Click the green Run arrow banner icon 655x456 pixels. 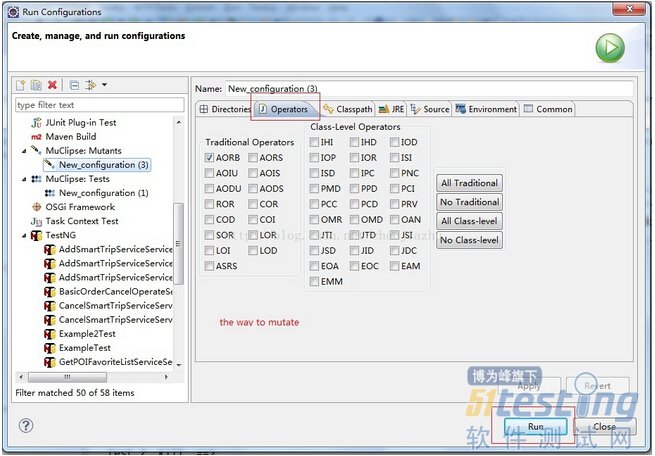(610, 48)
